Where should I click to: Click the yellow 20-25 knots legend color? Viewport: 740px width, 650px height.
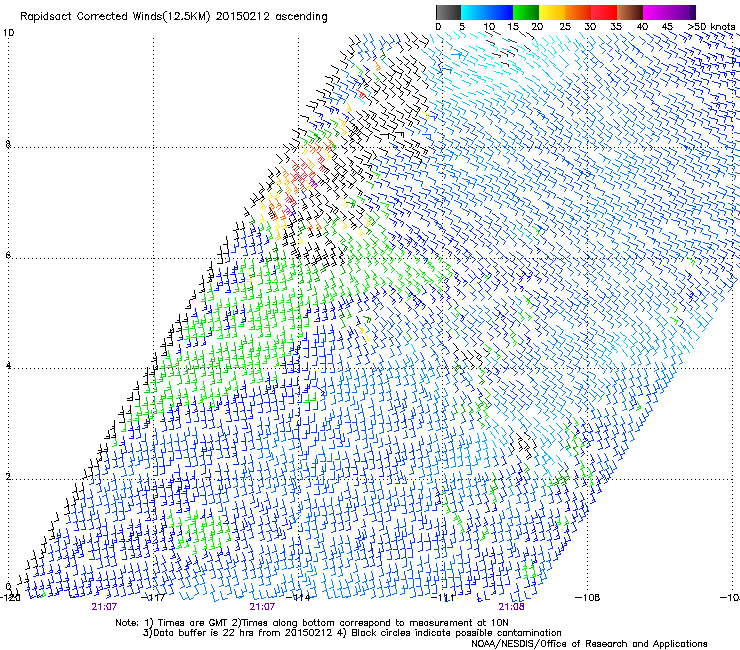point(552,12)
